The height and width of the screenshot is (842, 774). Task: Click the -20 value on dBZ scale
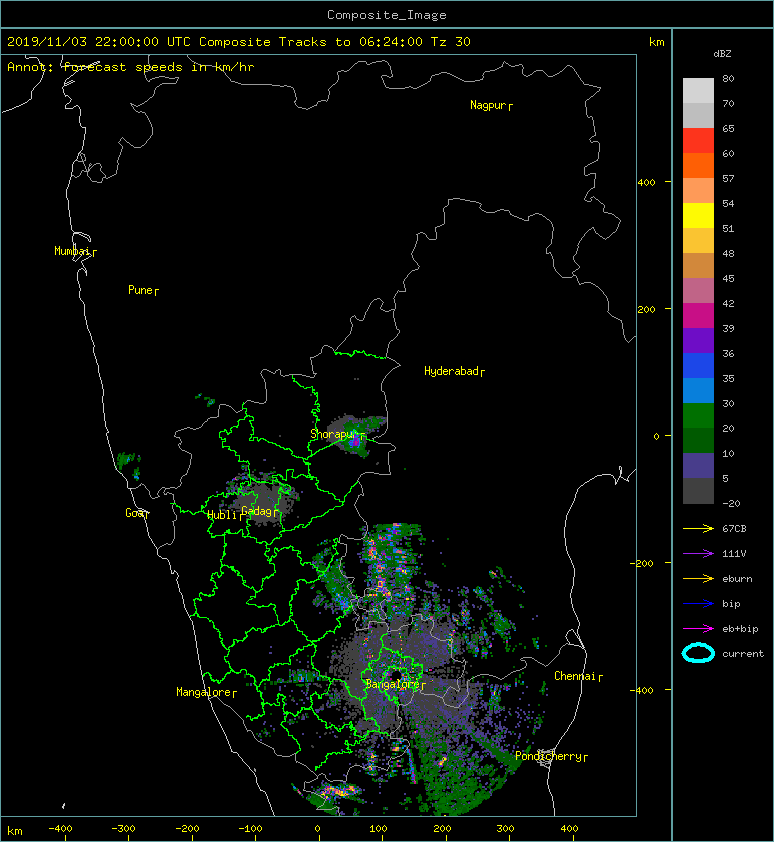731,503
